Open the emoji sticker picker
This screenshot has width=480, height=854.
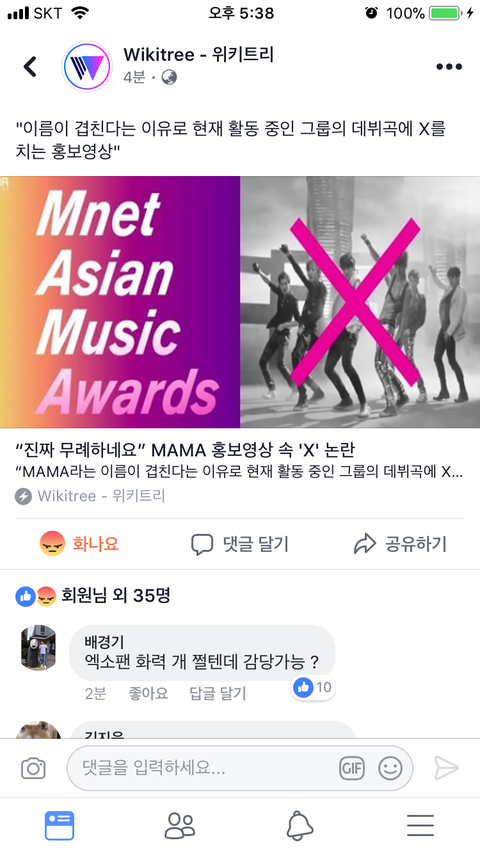pos(390,768)
